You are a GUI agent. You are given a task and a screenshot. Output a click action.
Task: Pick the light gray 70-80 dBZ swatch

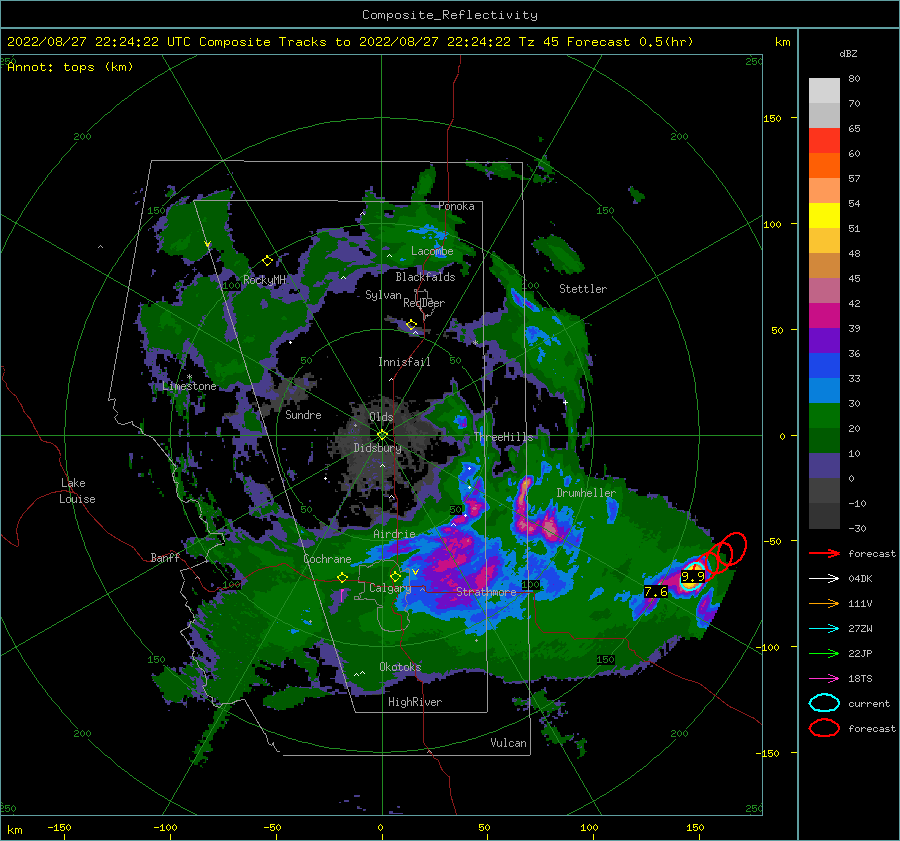coord(824,91)
